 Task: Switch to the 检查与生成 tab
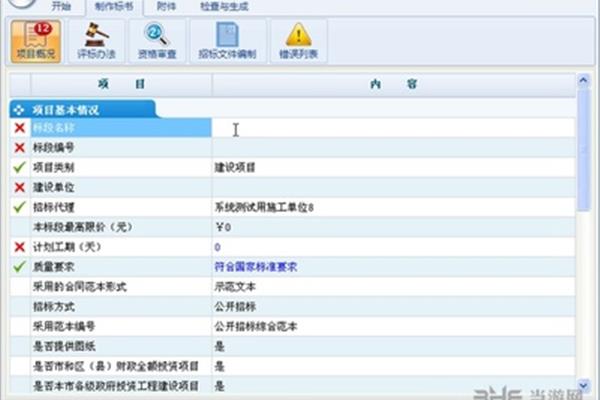click(224, 6)
